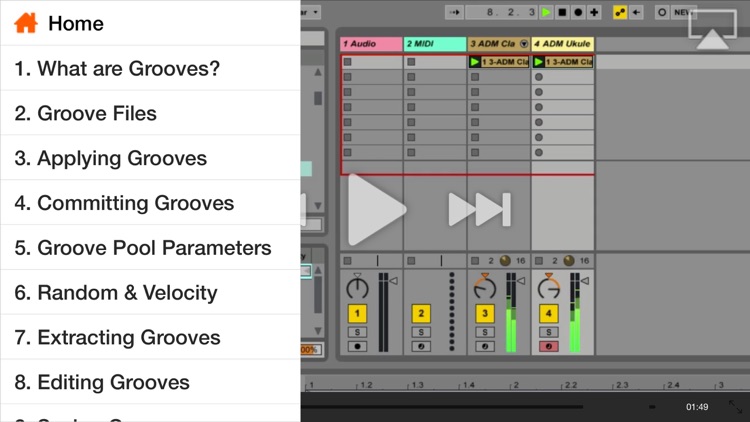
Task: Disarm the red track 4 arm button
Action: tap(549, 346)
